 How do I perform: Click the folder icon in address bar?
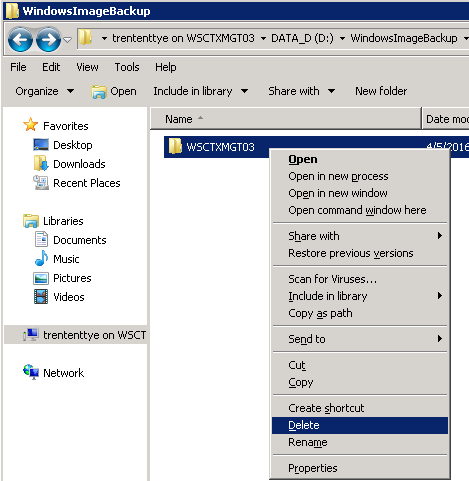click(85, 38)
